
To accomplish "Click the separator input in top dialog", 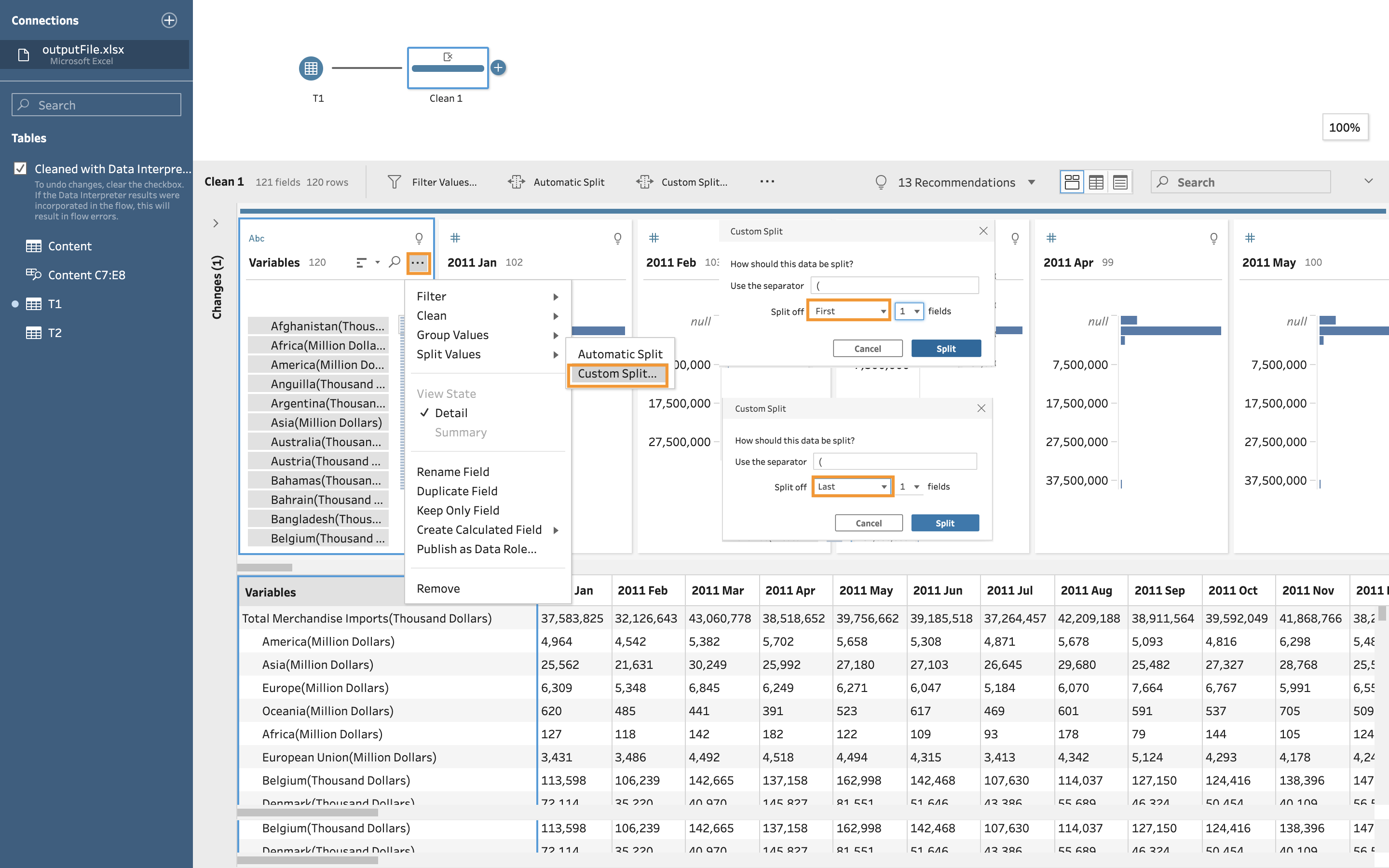I will coord(894,285).
